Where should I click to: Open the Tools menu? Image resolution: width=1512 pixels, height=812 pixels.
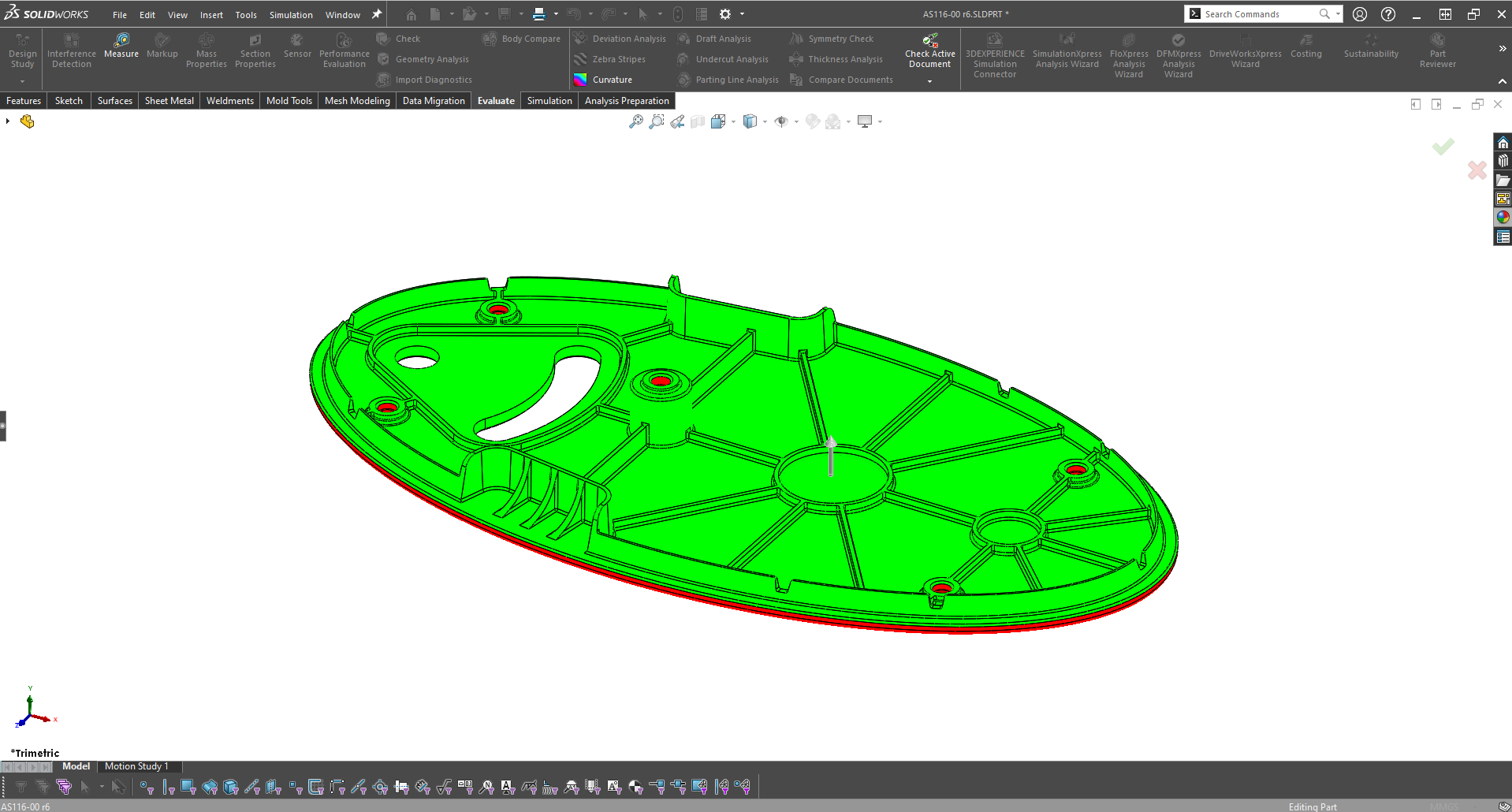[246, 15]
